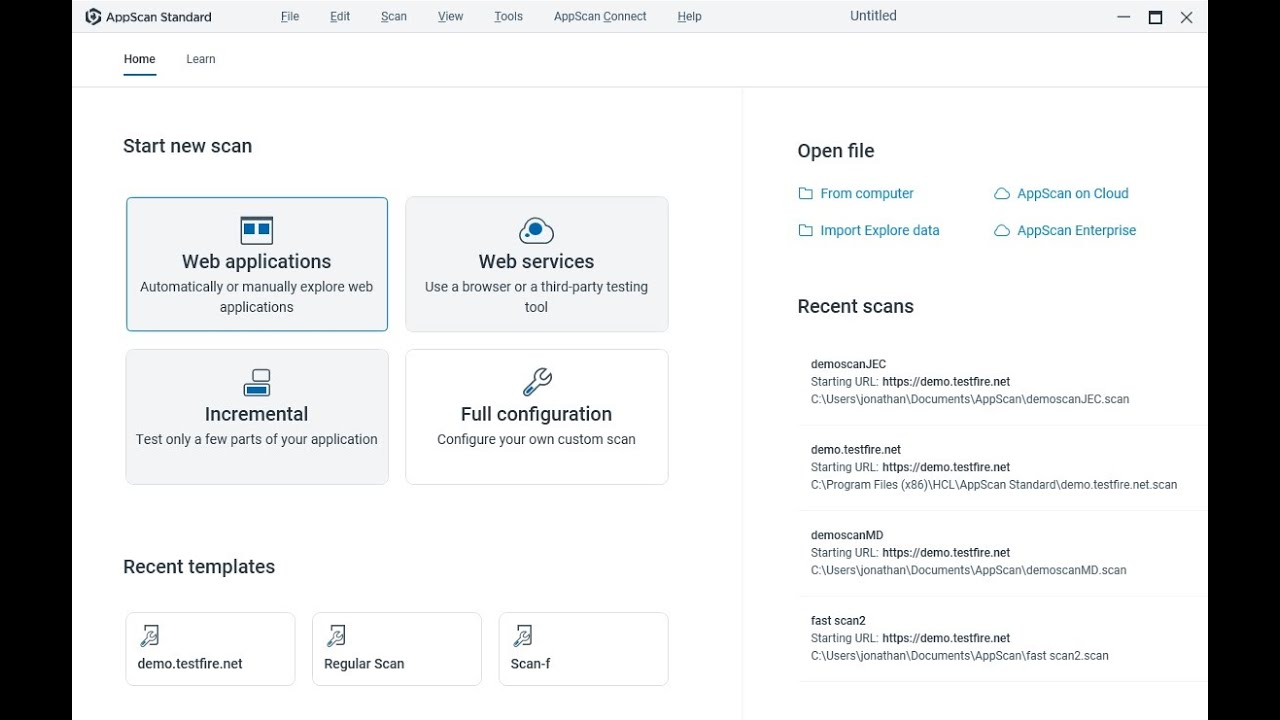The image size is (1280, 720).
Task: Click the Open file heading
Action: (836, 151)
